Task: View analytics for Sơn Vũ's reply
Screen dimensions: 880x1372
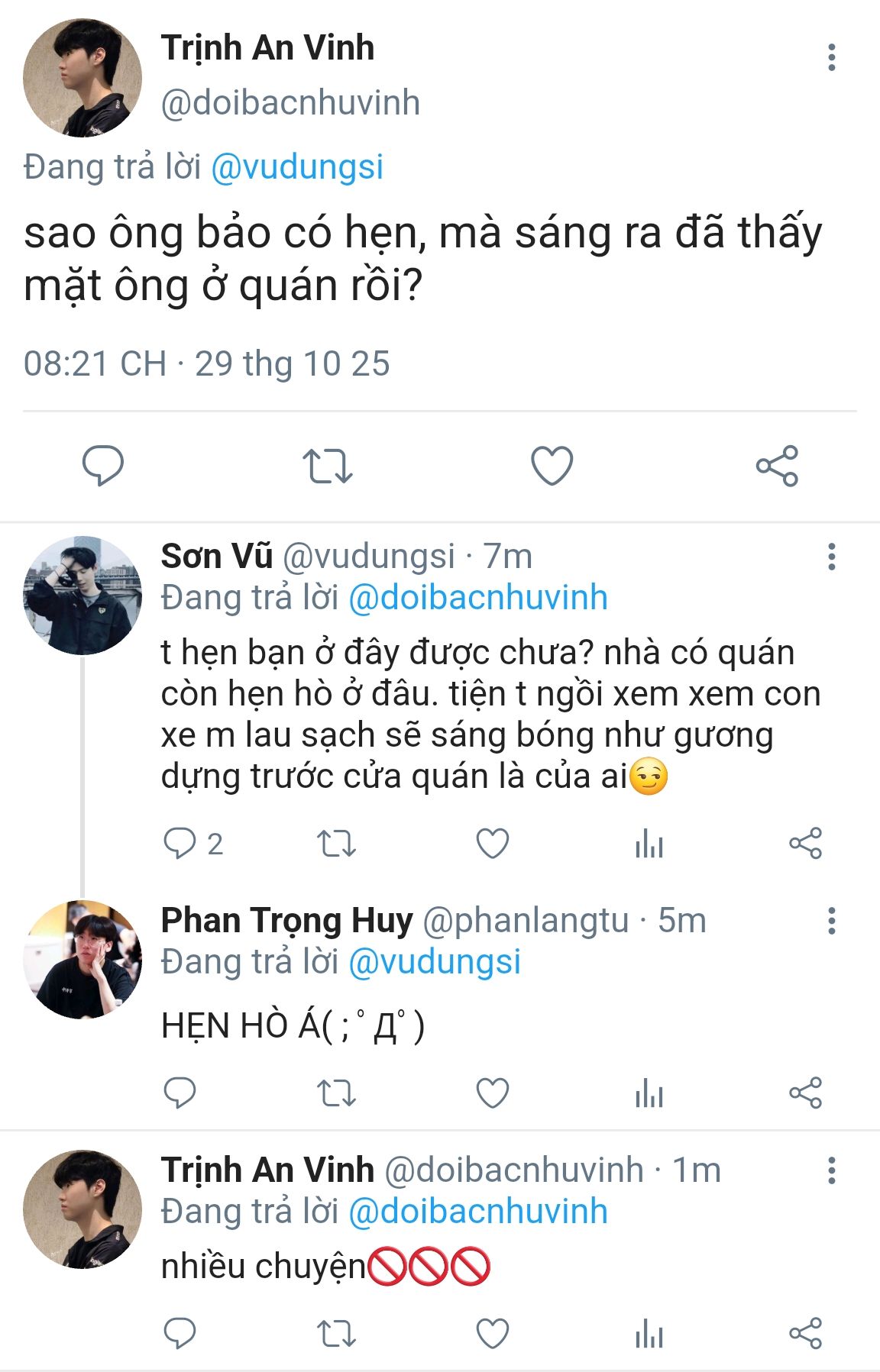Action: pyautogui.click(x=649, y=844)
